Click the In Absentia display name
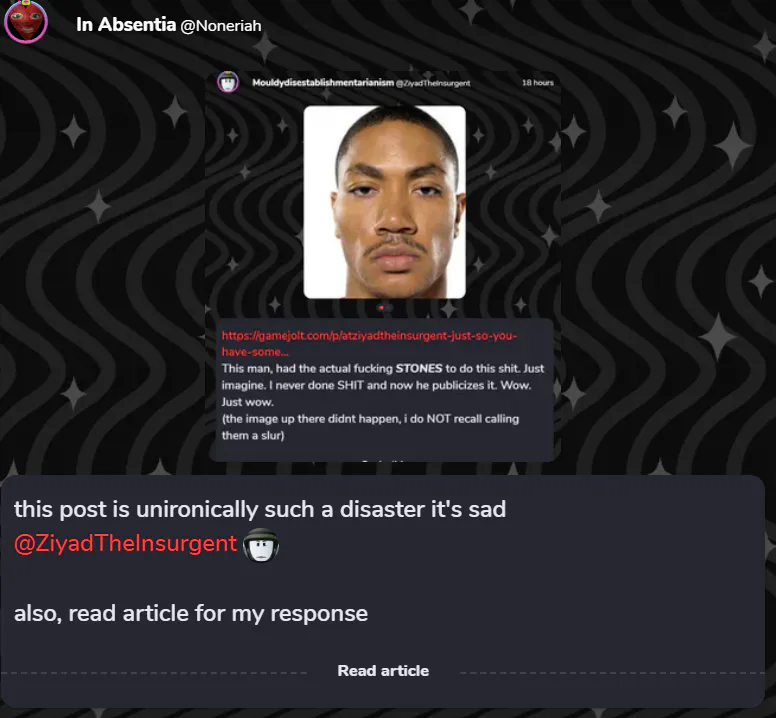This screenshot has width=776, height=718. (x=126, y=24)
